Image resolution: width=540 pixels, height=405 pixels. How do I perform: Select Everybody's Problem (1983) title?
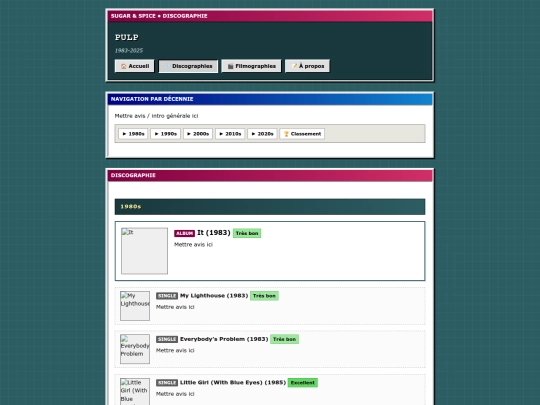(224, 339)
